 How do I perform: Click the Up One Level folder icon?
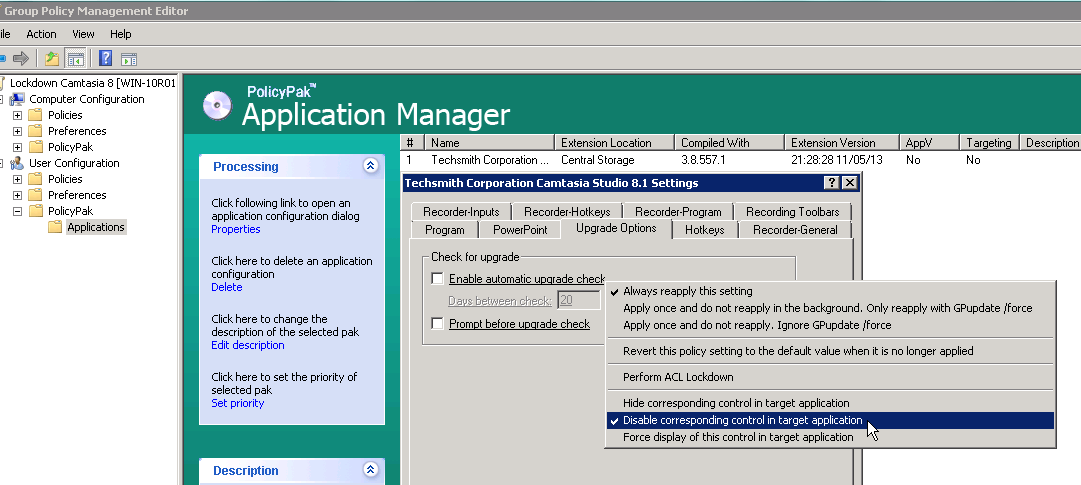52,59
